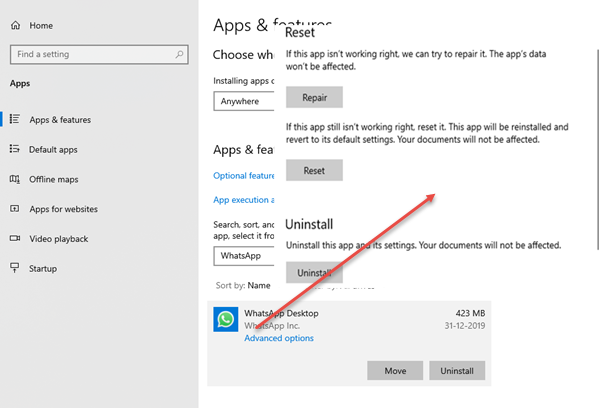The image size is (600, 408).
Task: Click the Move button for WhatsApp
Action: click(395, 370)
